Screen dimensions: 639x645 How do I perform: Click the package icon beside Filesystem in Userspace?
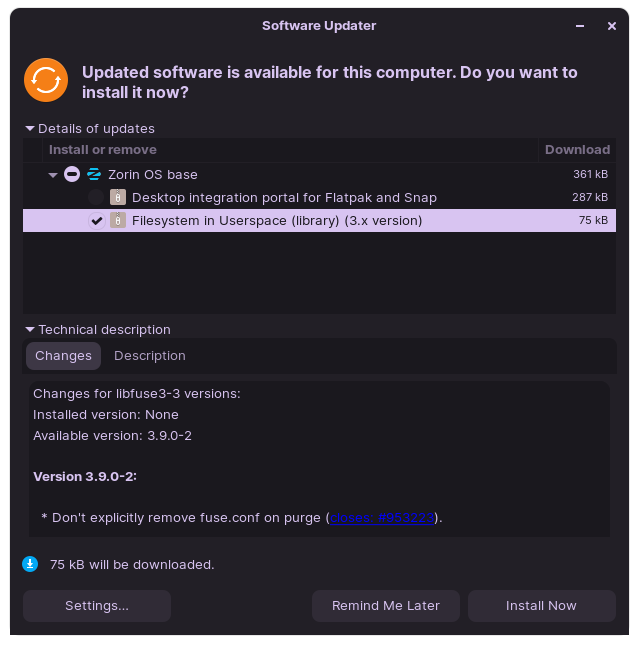pos(118,220)
